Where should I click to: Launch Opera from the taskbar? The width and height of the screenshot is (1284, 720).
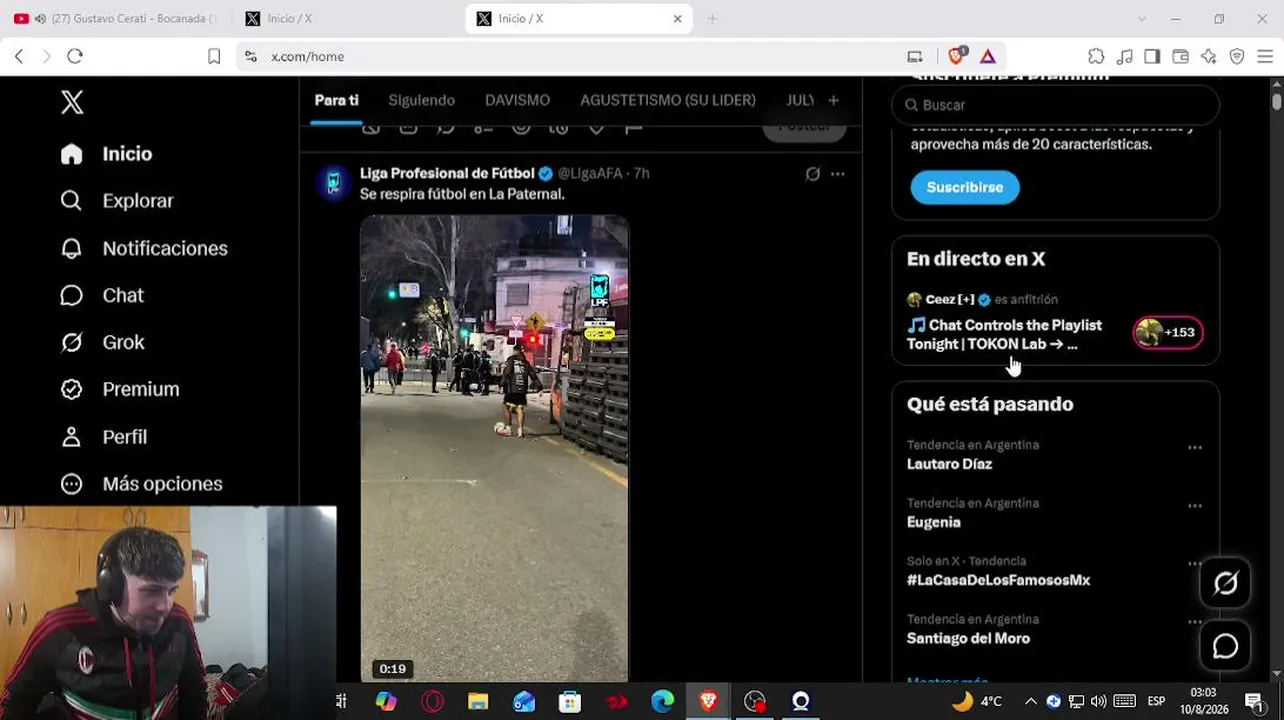432,702
